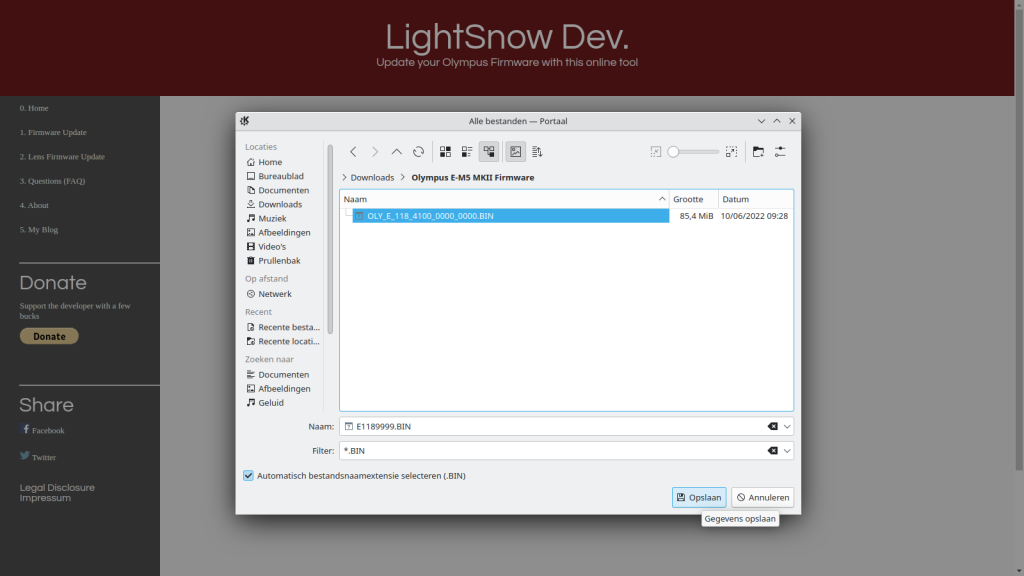Viewport: 1024px width, 576px height.
Task: Click the Annuleren cancel button
Action: click(762, 498)
